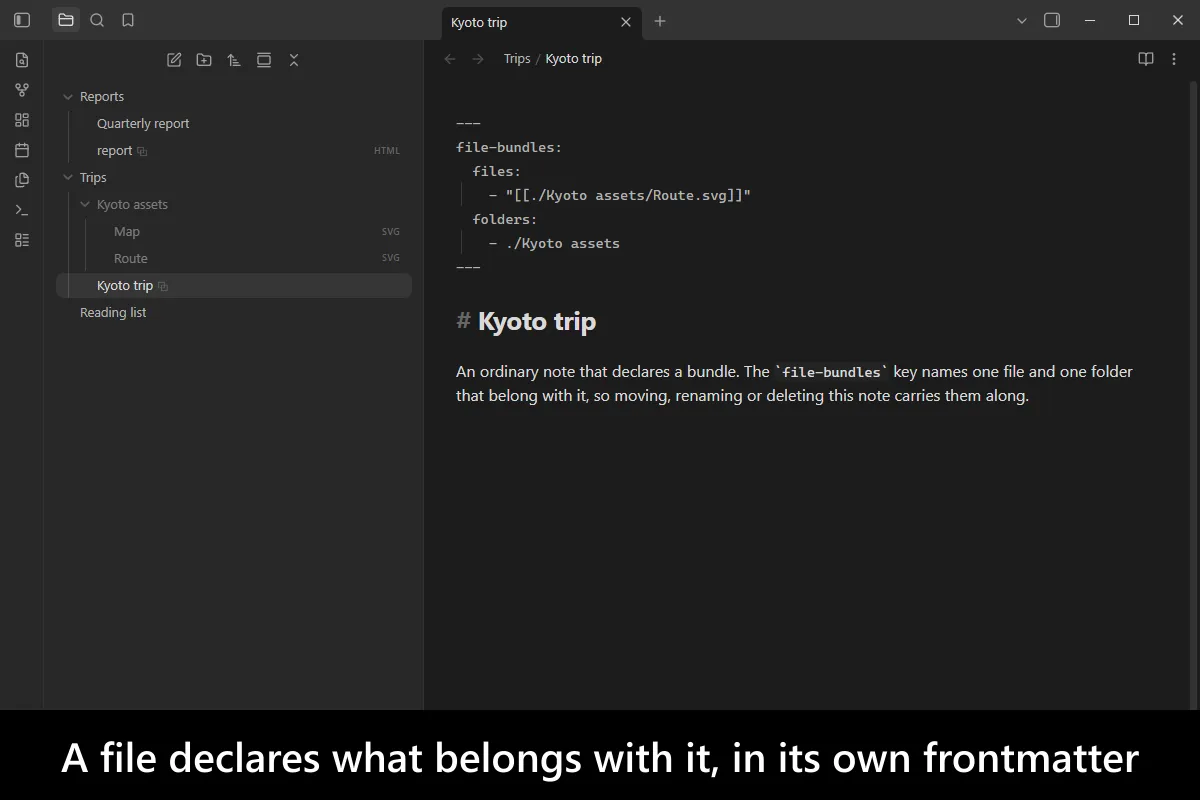
Task: Maximize the Obsidian window
Action: [x=1134, y=20]
